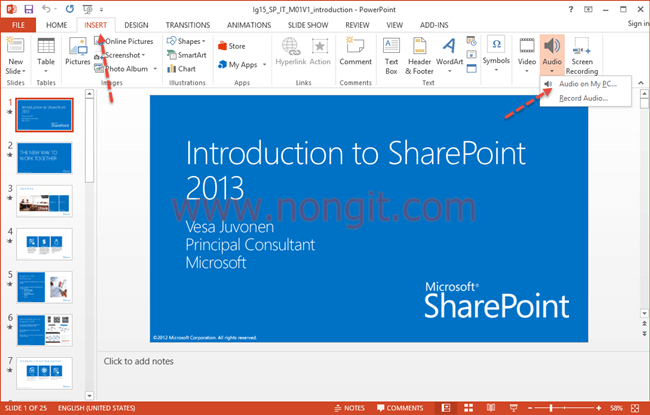The width and height of the screenshot is (650, 415).
Task: Open the FILE tab
Action: [18, 25]
